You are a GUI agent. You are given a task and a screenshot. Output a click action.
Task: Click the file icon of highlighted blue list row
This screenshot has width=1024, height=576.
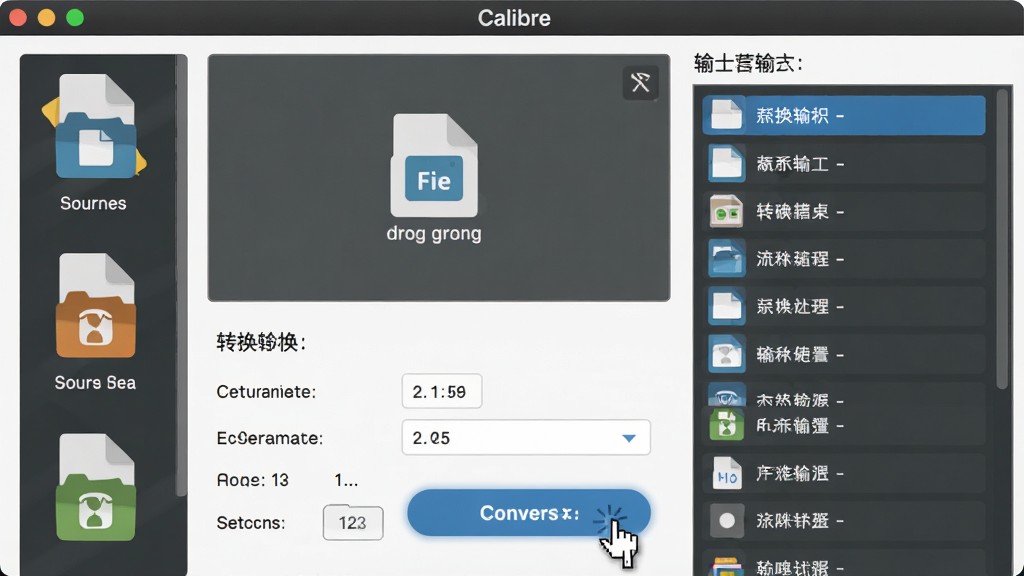(726, 115)
